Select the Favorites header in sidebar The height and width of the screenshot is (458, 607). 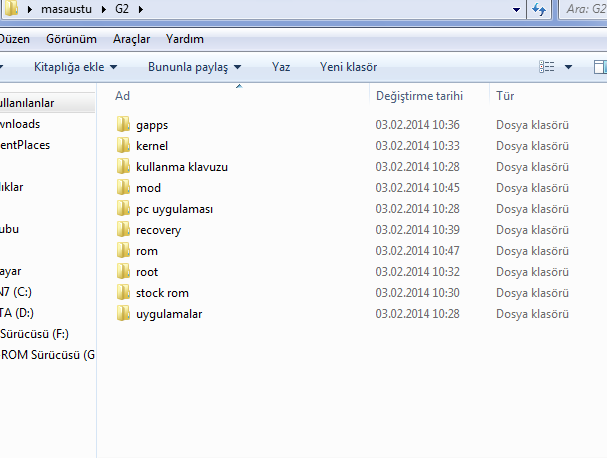[x=27, y=103]
